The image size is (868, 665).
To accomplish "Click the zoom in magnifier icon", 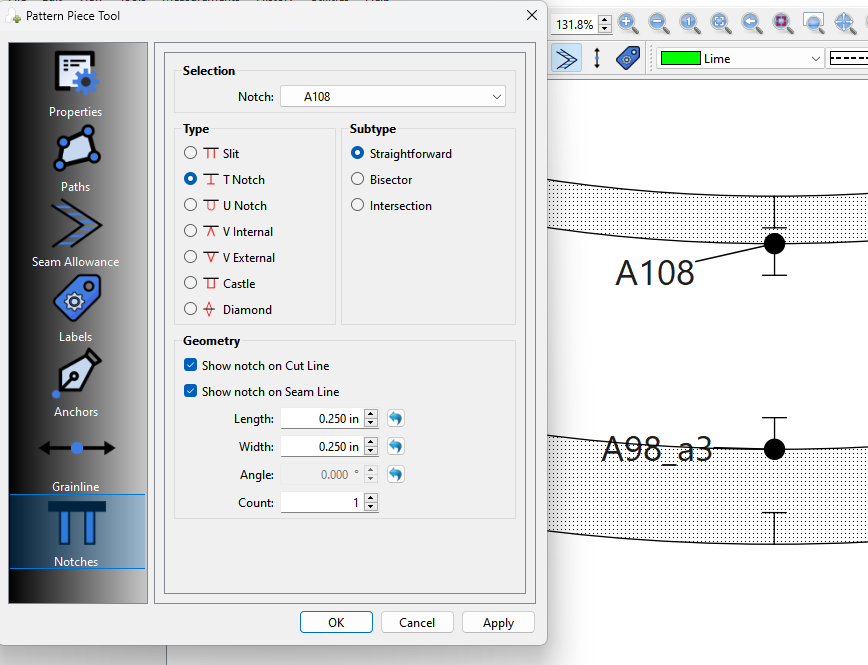I will pos(628,23).
